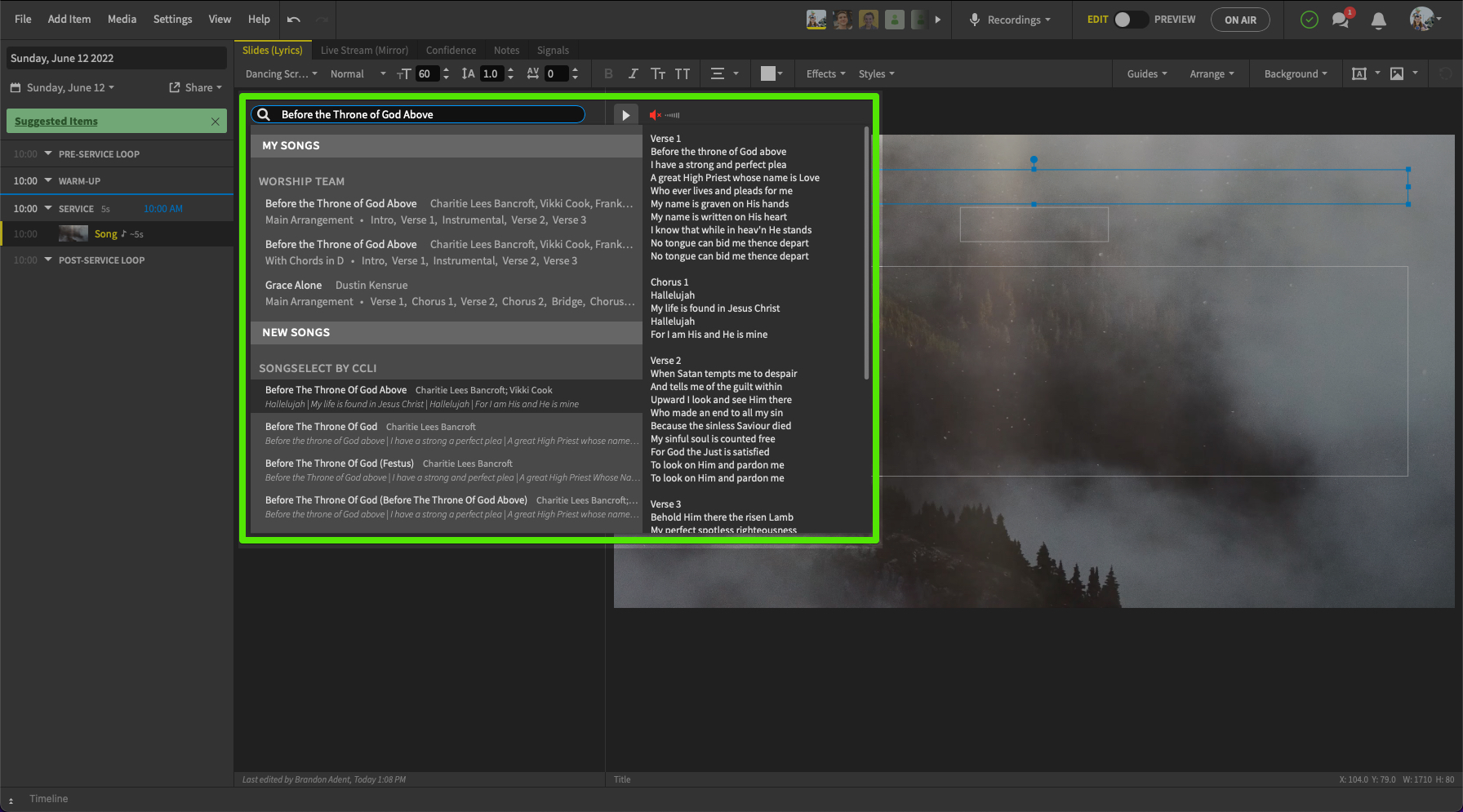Open the Settings menu
The width and height of the screenshot is (1463, 812).
[x=172, y=19]
